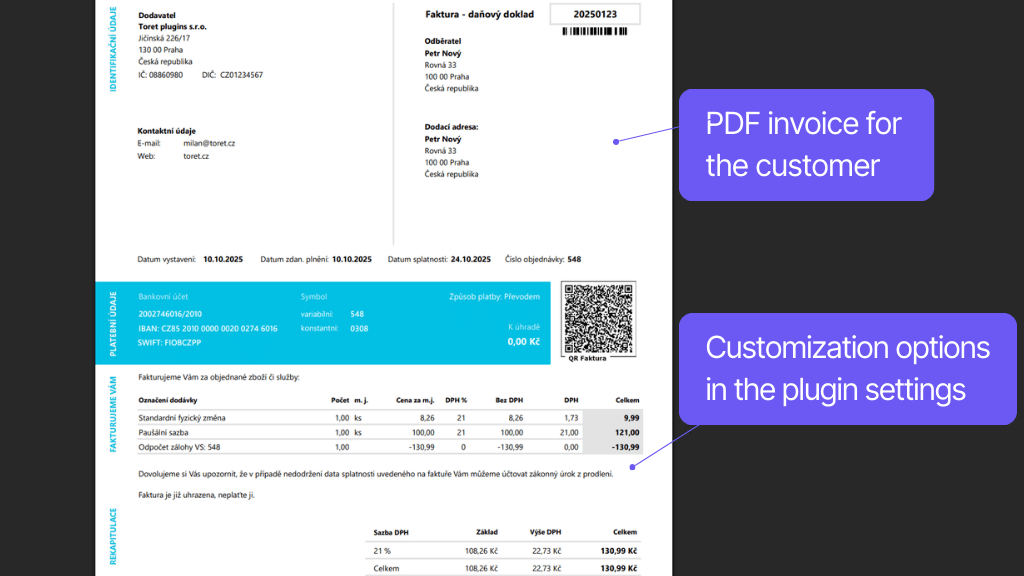1024x576 pixels.
Task: Expand the PDF invoice for the customer callout
Action: tap(806, 144)
